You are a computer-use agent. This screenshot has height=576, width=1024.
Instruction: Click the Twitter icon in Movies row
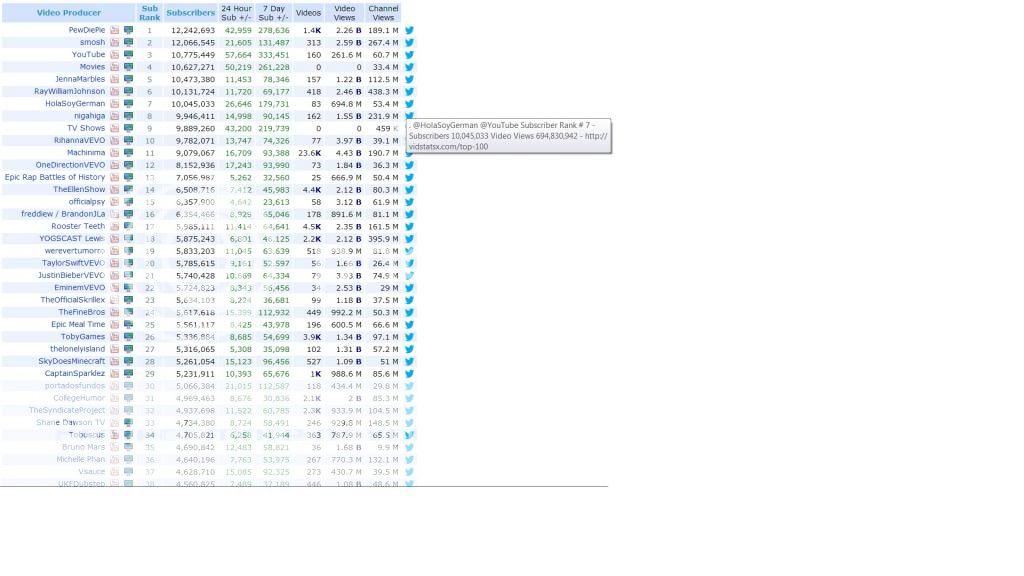click(x=409, y=67)
